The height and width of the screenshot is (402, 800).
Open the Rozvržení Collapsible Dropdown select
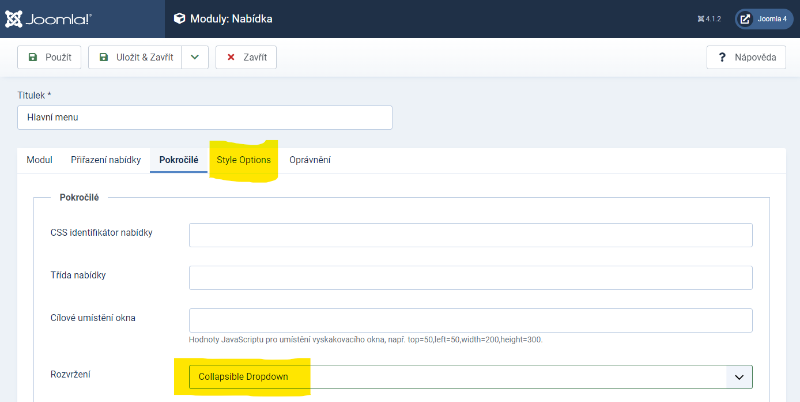(x=470, y=377)
